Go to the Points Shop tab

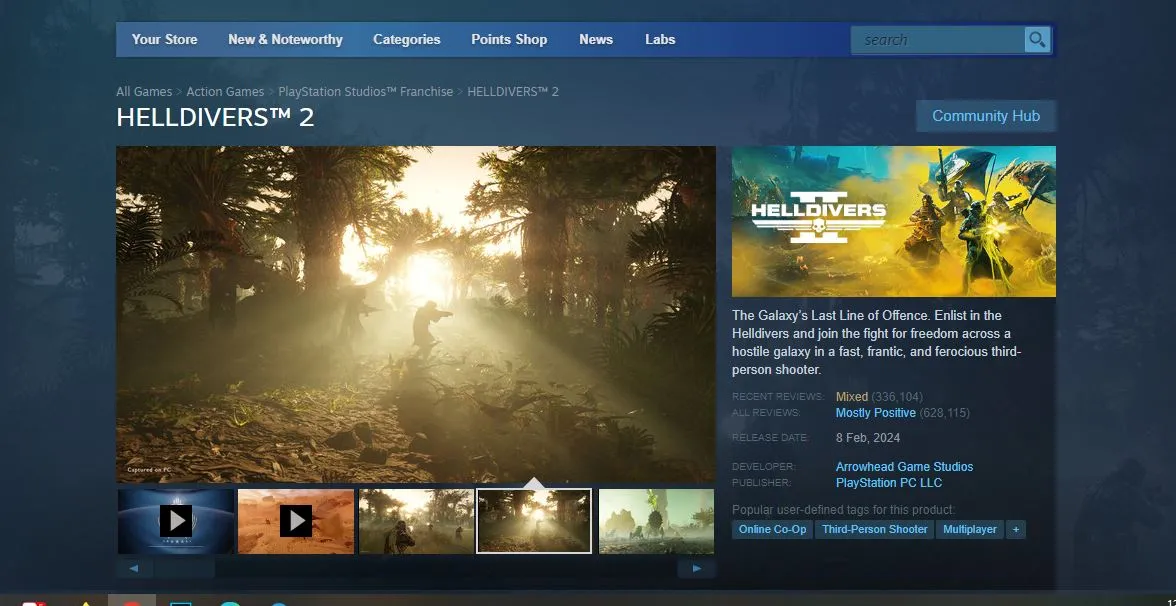pos(509,40)
